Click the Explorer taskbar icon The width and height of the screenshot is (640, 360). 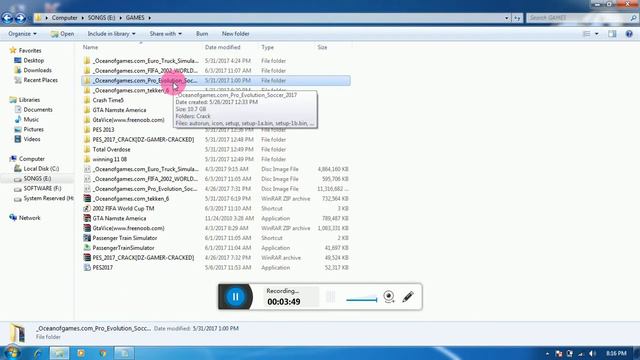click(x=59, y=353)
